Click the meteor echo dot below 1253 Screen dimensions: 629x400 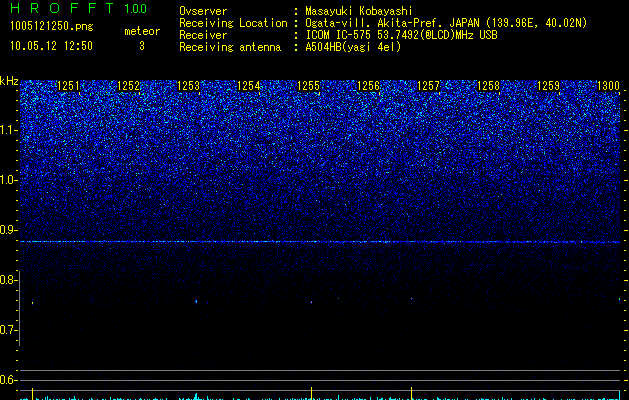(x=196, y=301)
